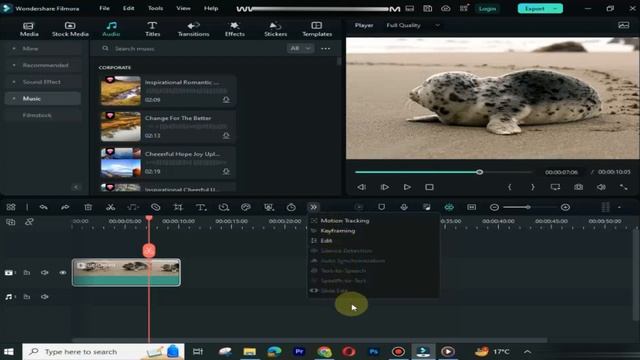Open the Speed timer tool

[x=291, y=207]
